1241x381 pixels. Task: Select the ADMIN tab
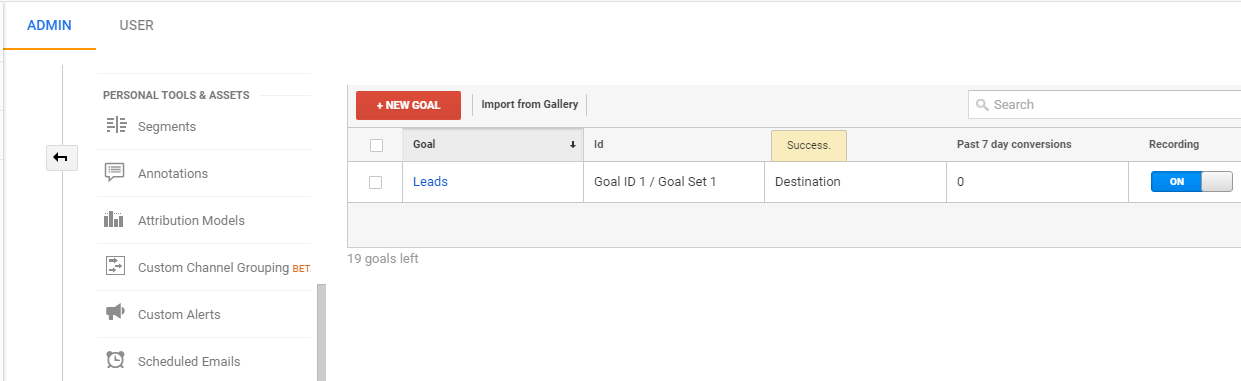tap(49, 25)
